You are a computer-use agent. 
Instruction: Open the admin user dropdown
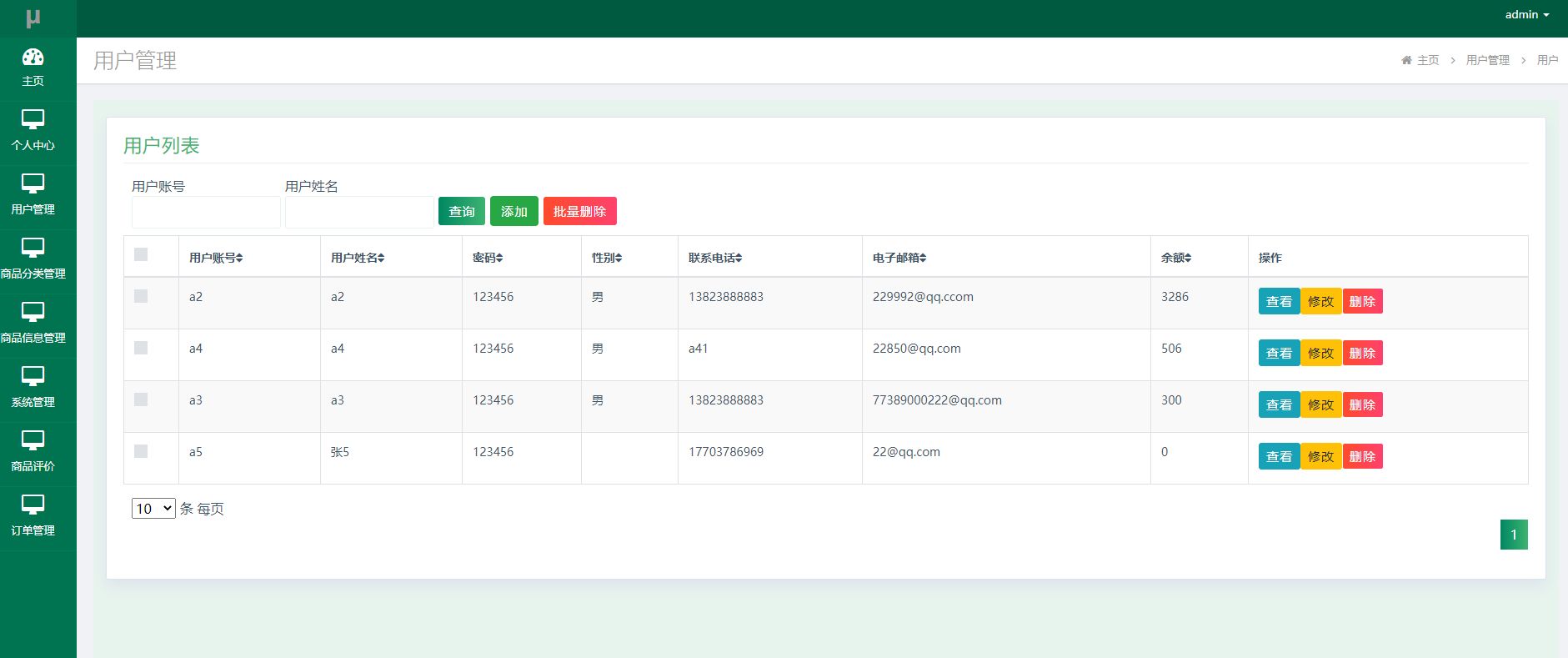(x=1527, y=14)
